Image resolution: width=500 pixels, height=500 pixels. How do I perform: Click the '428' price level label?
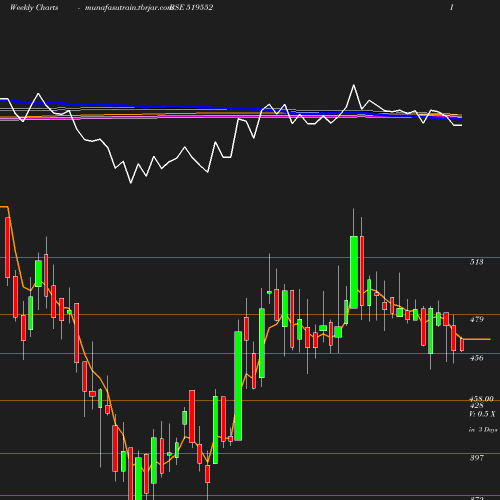coord(476,405)
